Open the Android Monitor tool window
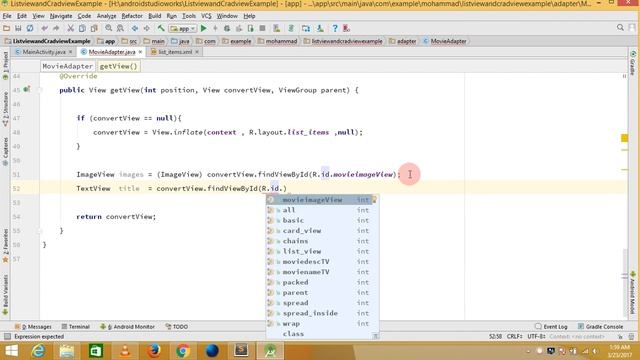 127,327
